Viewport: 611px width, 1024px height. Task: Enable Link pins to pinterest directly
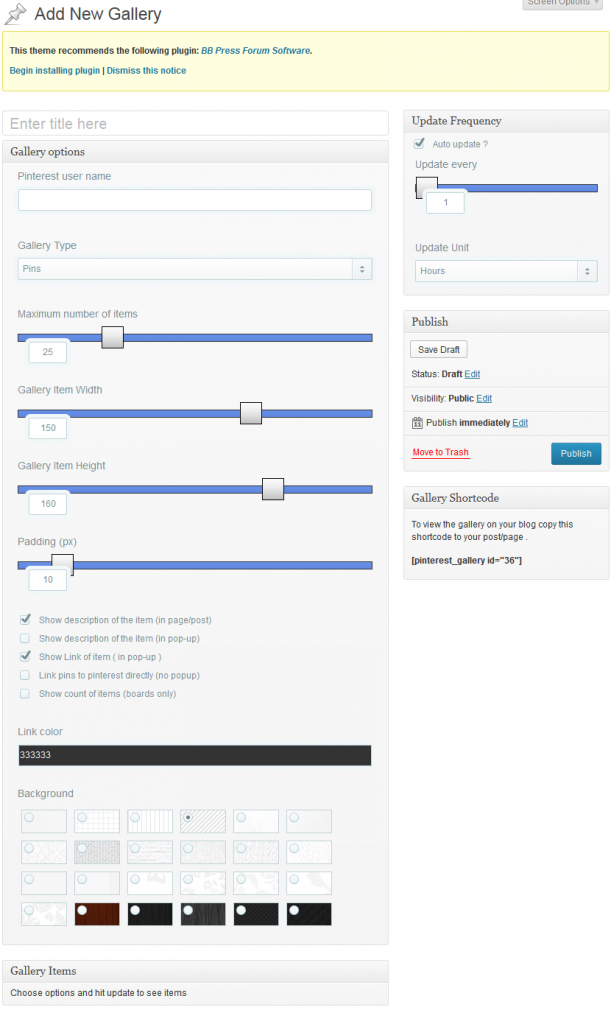[25, 675]
